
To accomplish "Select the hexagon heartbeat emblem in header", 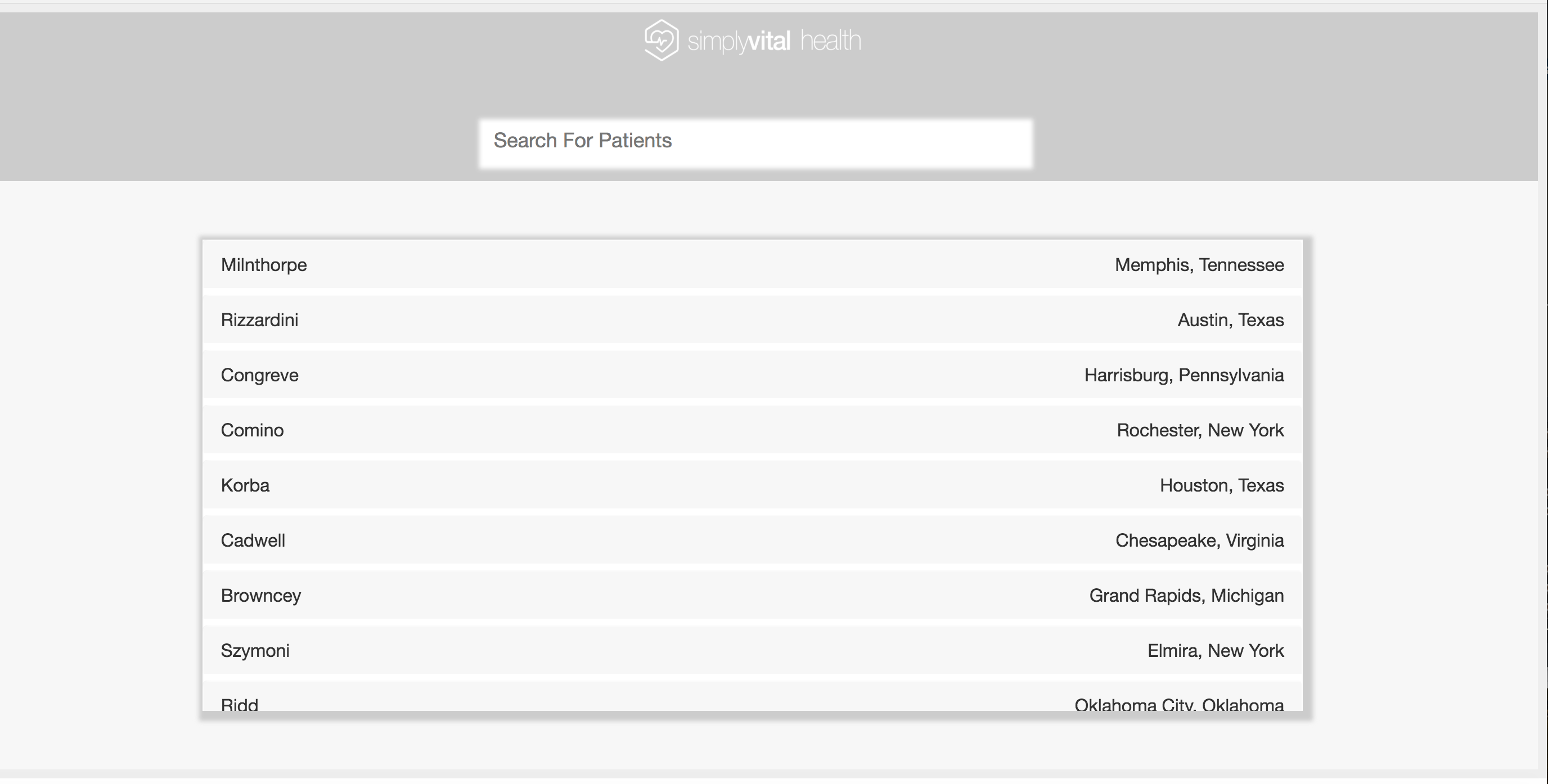I will click(661, 40).
